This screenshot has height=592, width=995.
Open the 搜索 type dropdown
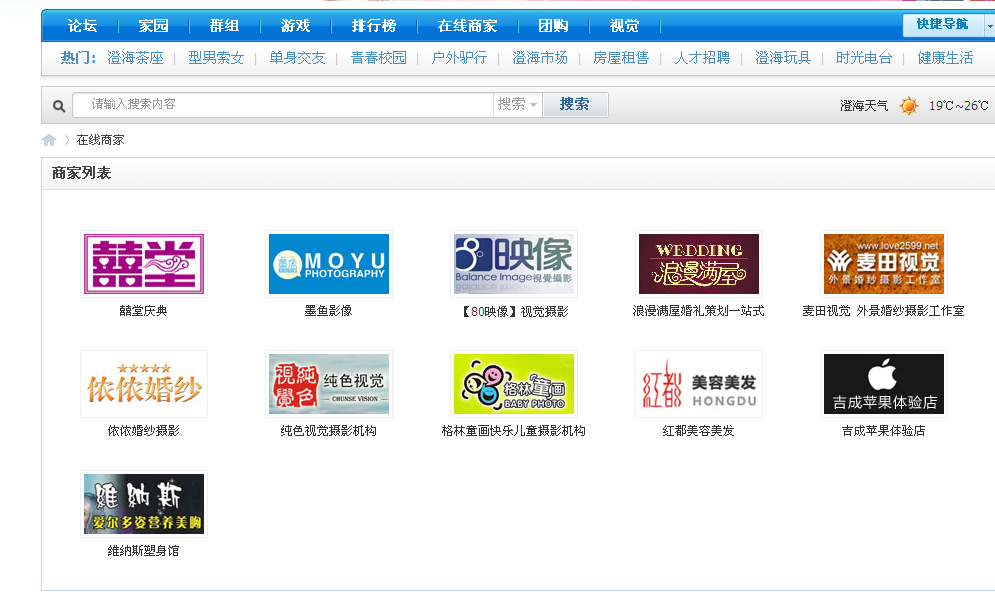click(x=517, y=104)
